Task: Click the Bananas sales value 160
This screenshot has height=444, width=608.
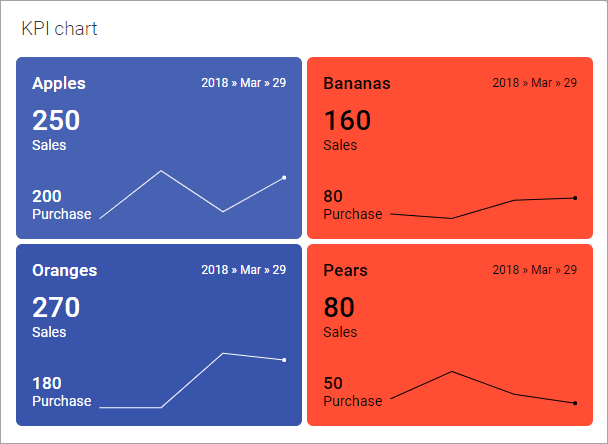Action: pyautogui.click(x=347, y=121)
